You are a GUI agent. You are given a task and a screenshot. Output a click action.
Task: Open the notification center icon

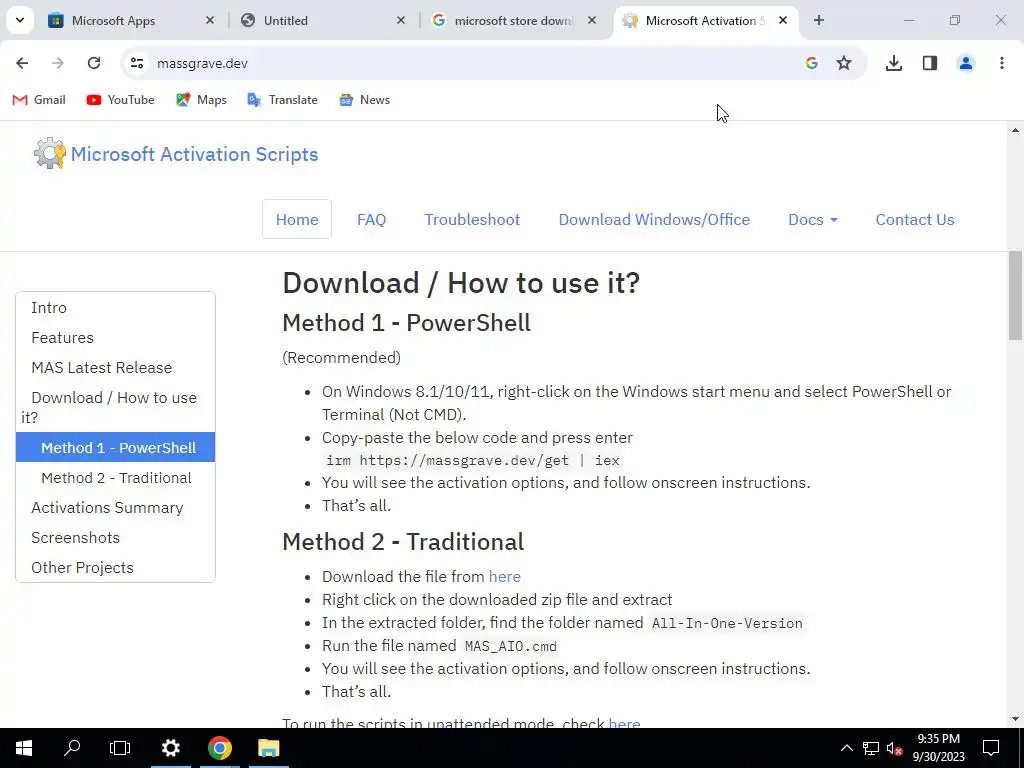991,748
